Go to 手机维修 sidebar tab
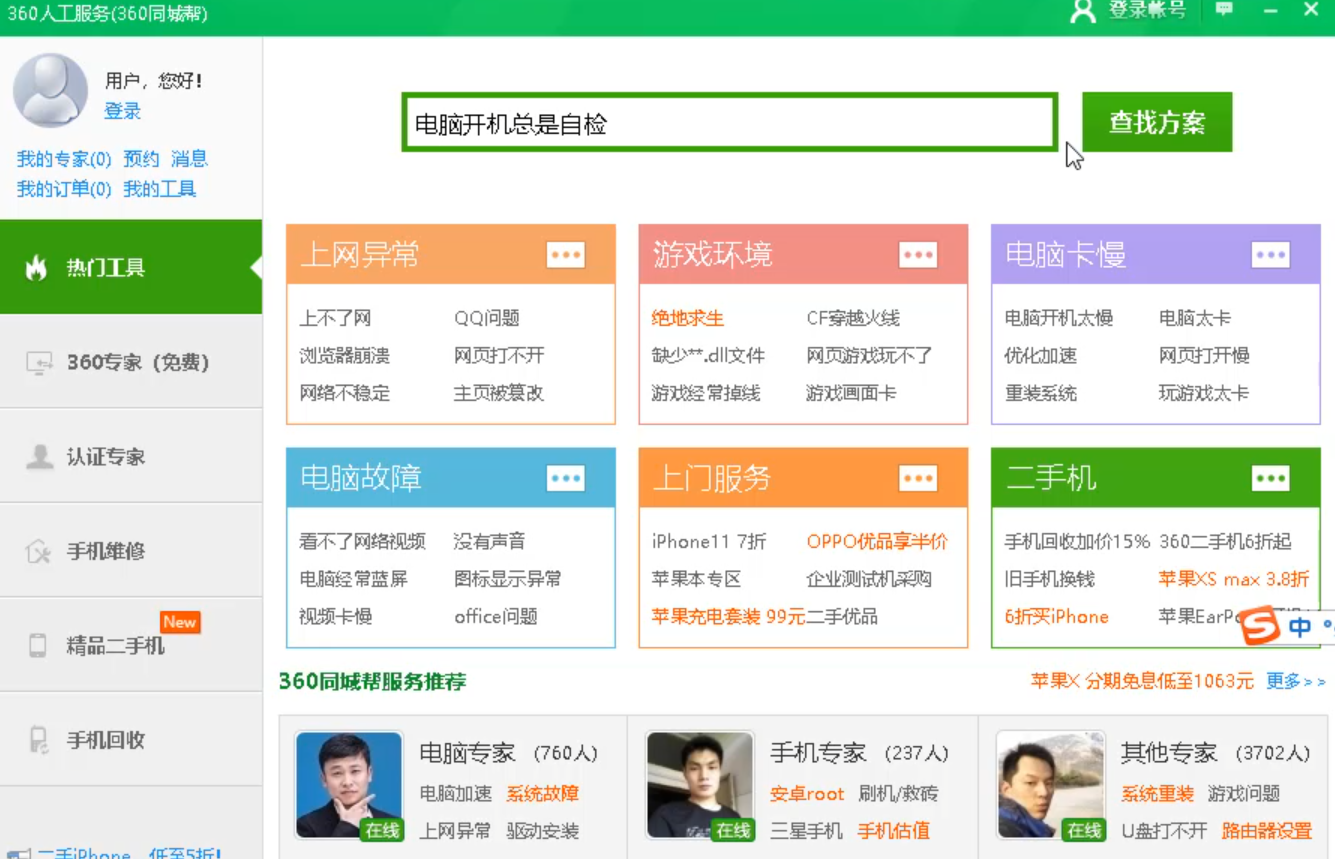This screenshot has width=1335, height=859. [x=130, y=551]
